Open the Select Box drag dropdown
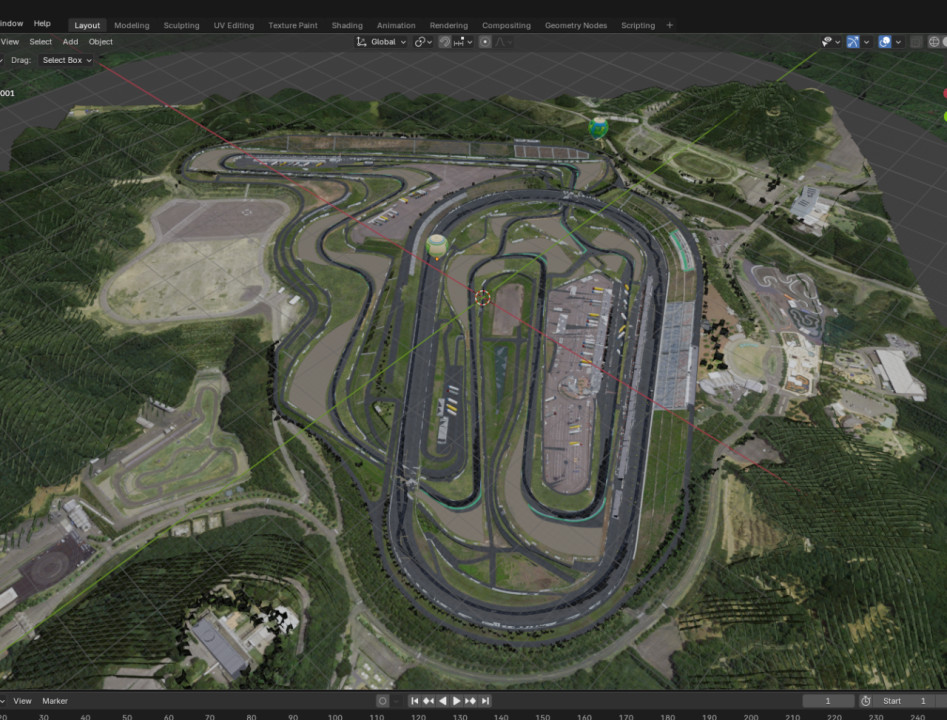 pos(66,60)
